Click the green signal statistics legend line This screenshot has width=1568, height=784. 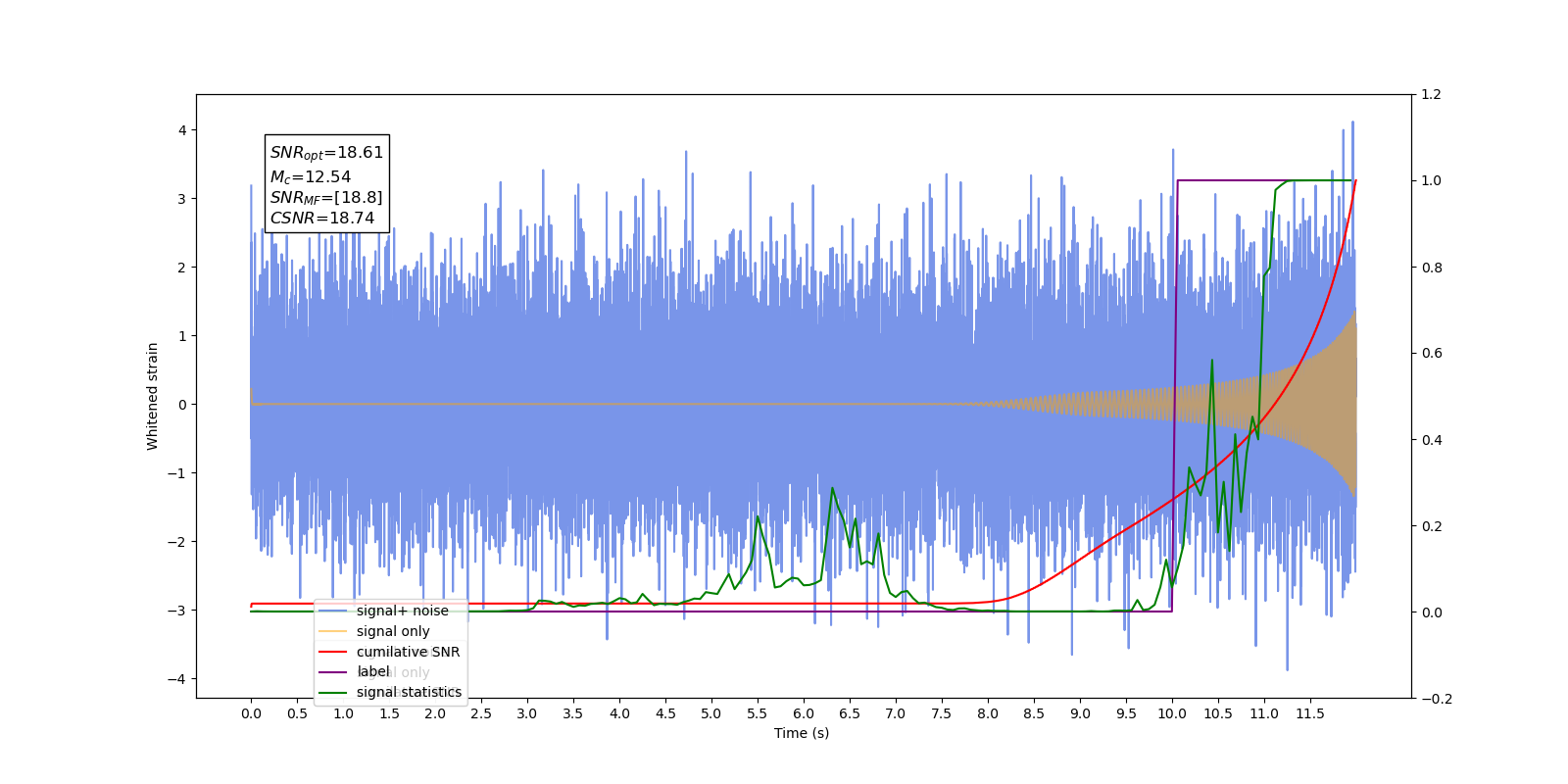[x=333, y=693]
